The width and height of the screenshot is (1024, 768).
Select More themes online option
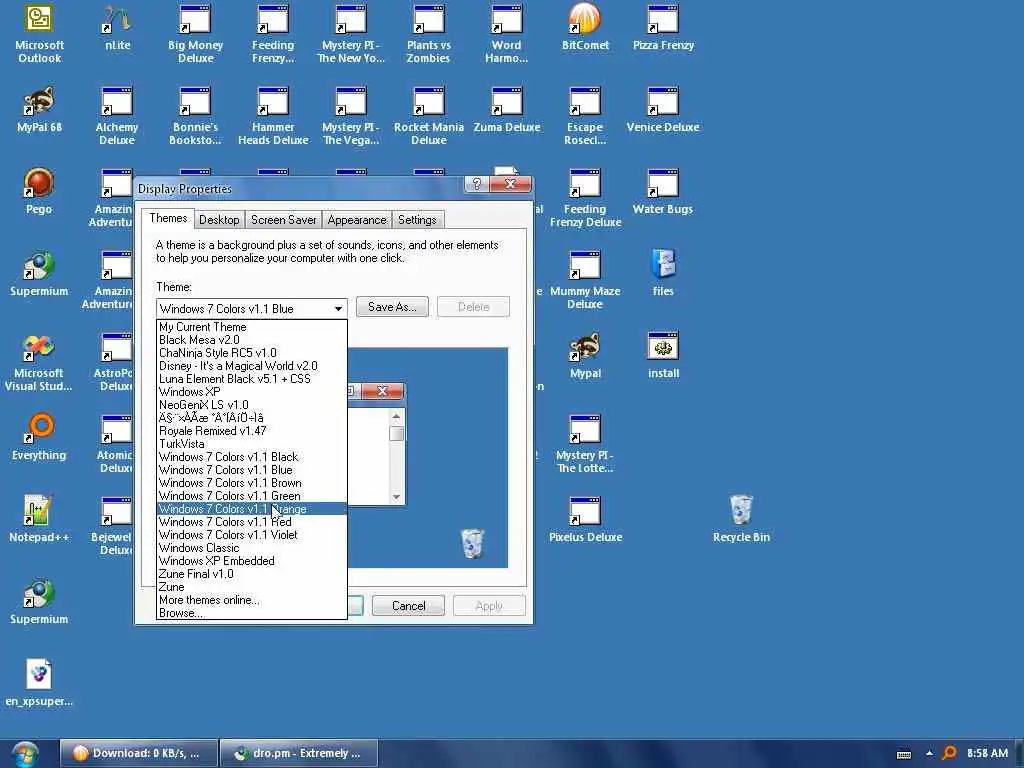[x=251, y=600]
